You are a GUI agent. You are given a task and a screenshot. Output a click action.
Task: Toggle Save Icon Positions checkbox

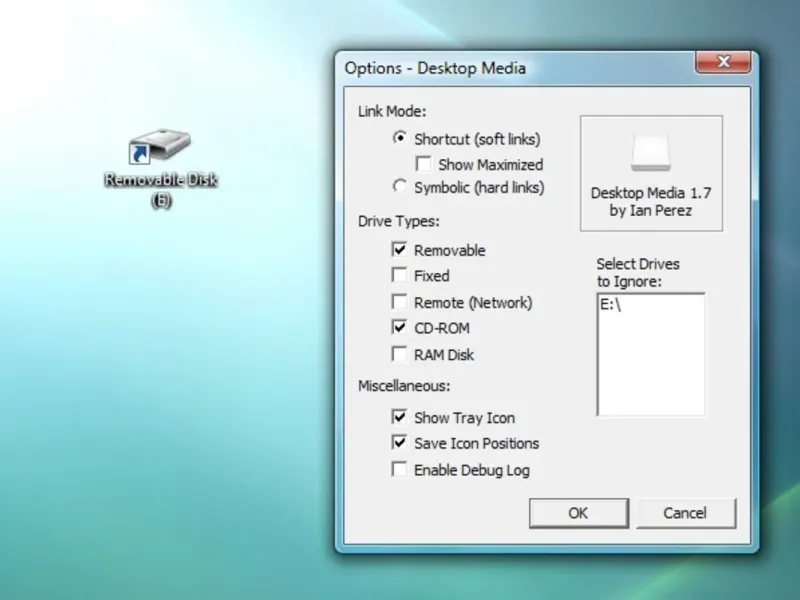pyautogui.click(x=399, y=442)
